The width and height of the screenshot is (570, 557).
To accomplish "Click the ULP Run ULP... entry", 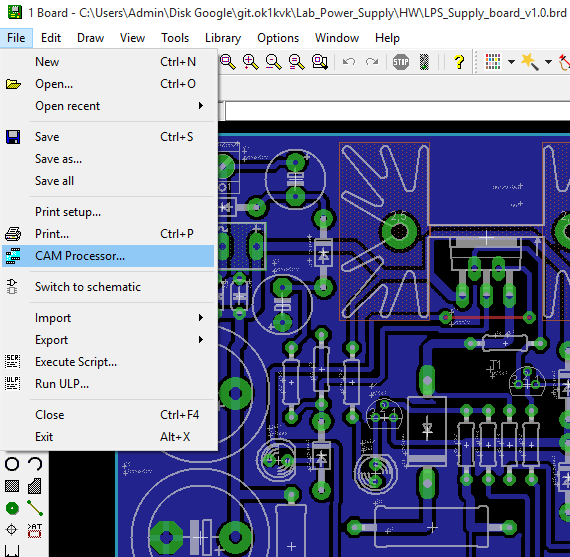I will pos(108,384).
